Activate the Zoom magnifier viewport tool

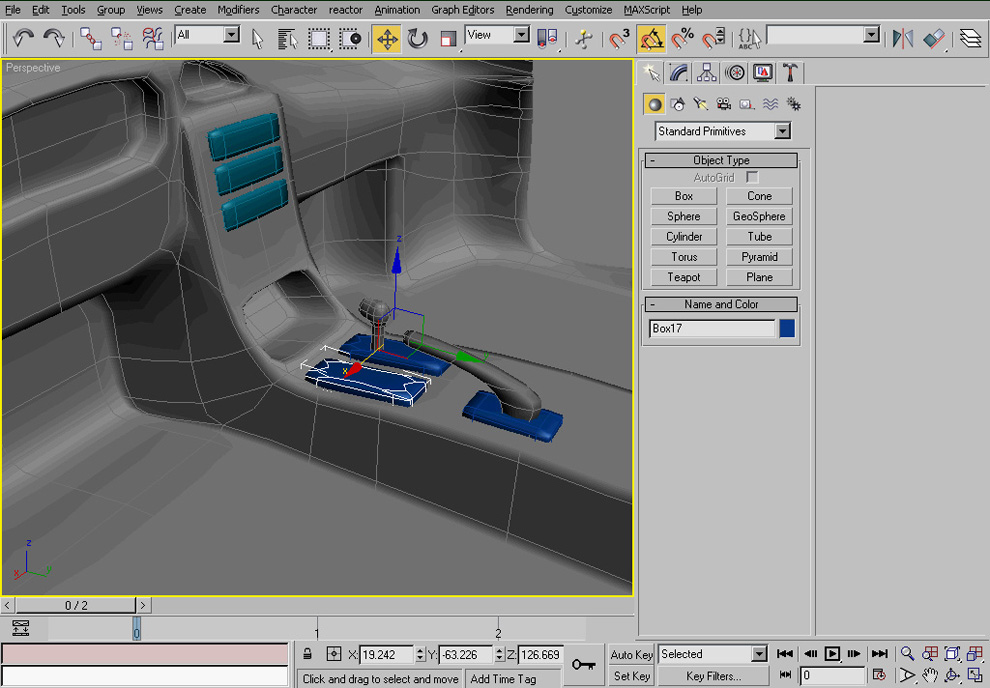click(907, 654)
